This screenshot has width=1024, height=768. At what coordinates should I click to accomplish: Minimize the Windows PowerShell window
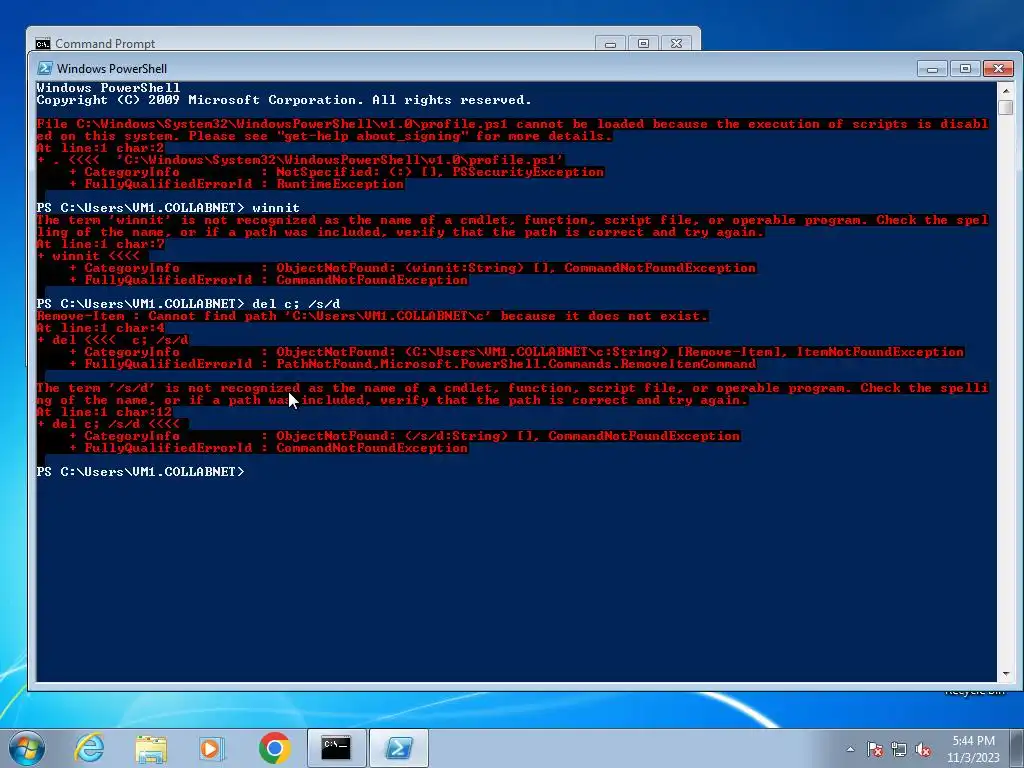[933, 69]
